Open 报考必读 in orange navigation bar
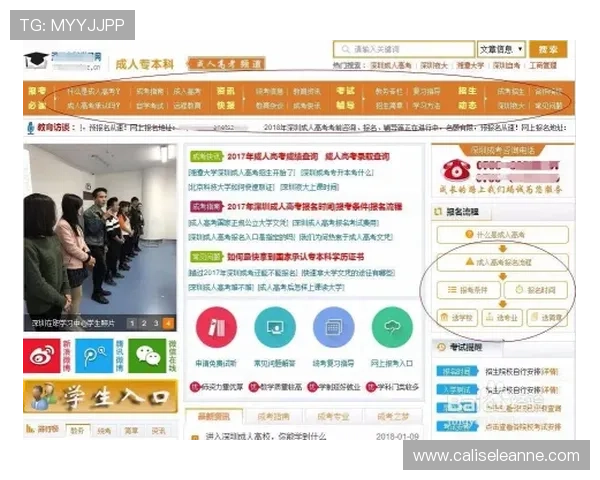Image resolution: width=600 pixels, height=480 pixels. coord(37,98)
